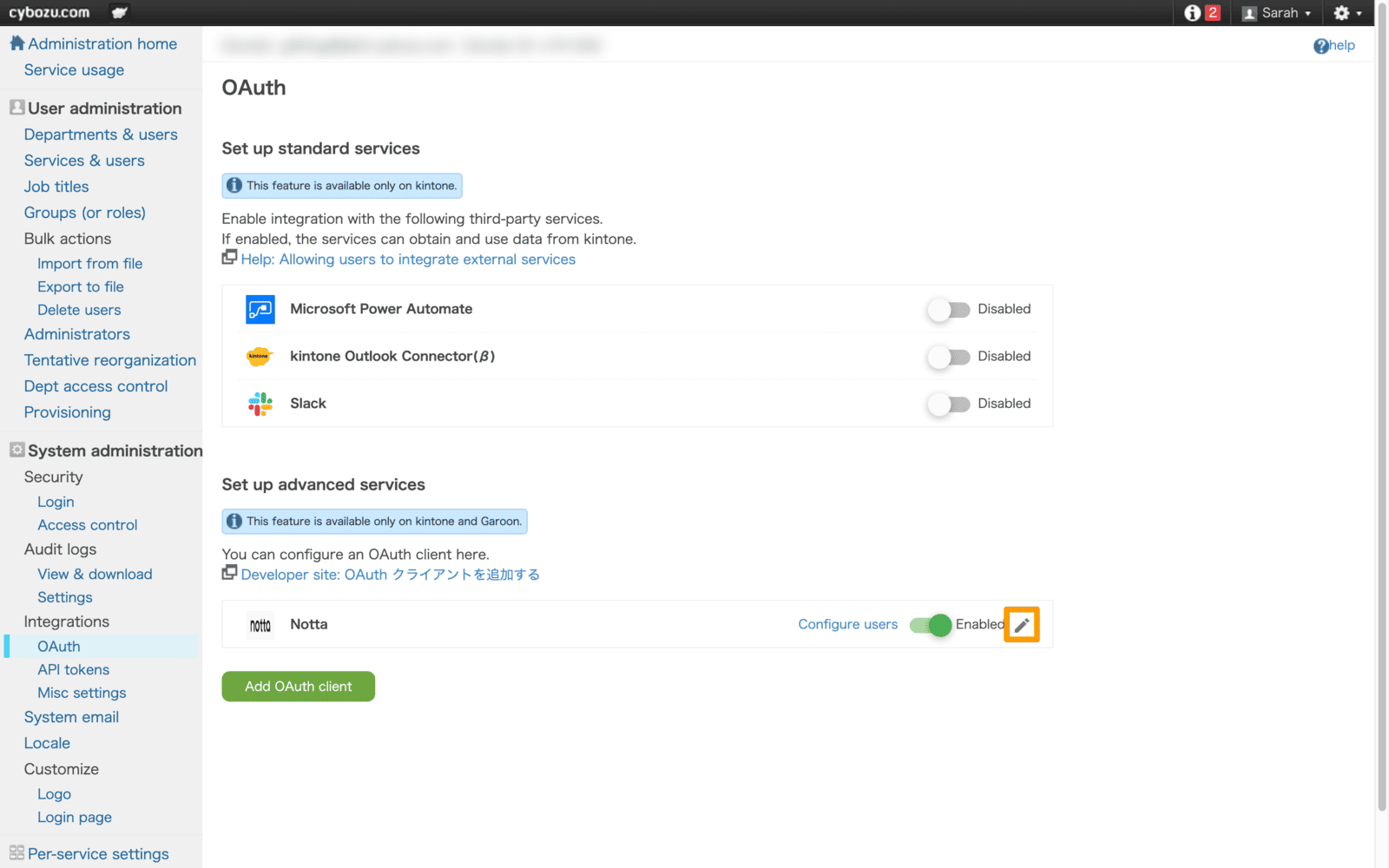Open Provisioning page
This screenshot has height=868, width=1389.
pyautogui.click(x=68, y=412)
